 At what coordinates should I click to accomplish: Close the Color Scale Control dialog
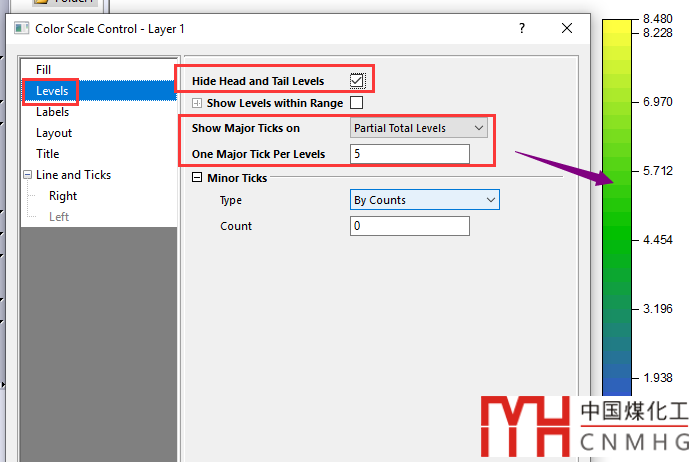point(567,28)
